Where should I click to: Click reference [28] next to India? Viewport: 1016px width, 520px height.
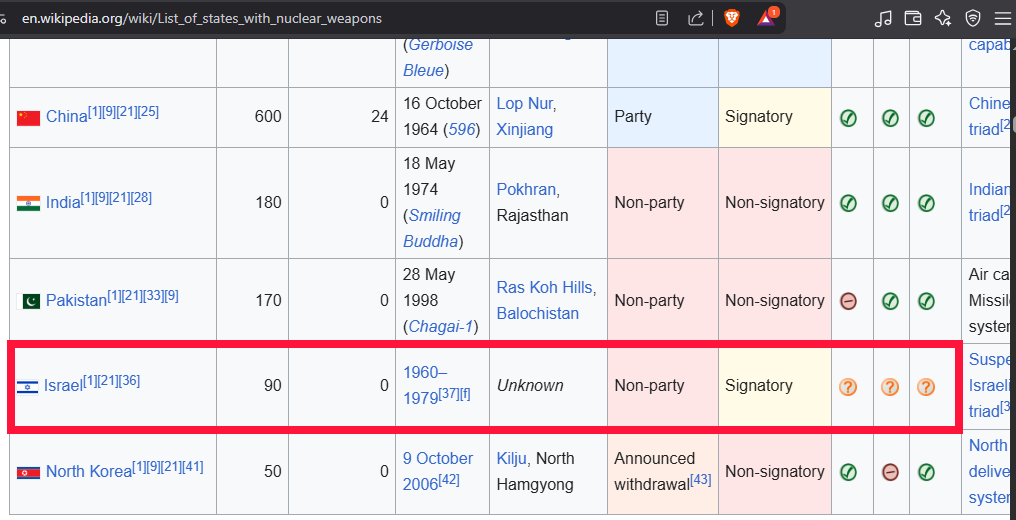tap(141, 198)
